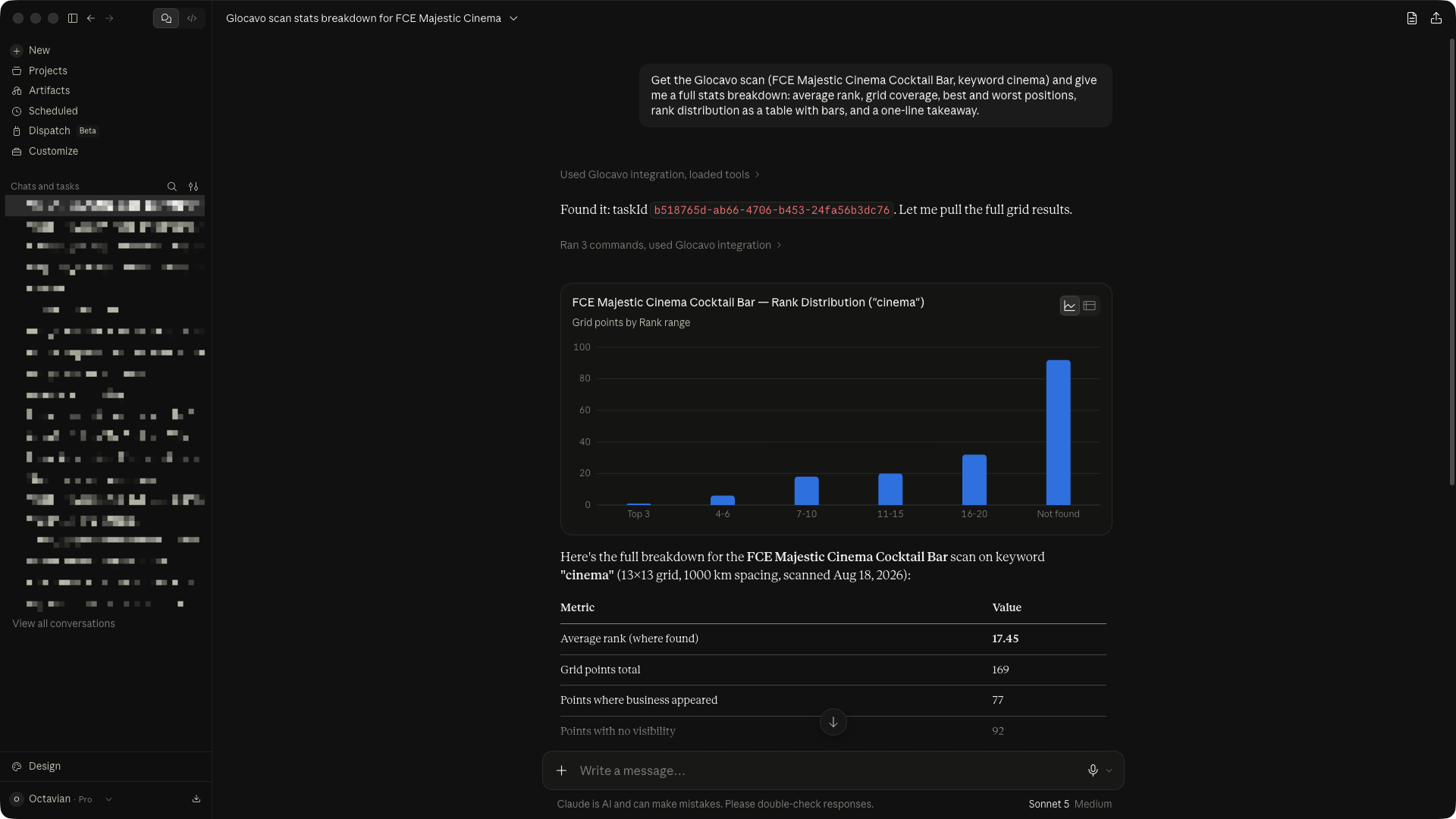Image resolution: width=1456 pixels, height=819 pixels.
Task: Click the 'Not found' bar in chart
Action: click(x=1058, y=432)
